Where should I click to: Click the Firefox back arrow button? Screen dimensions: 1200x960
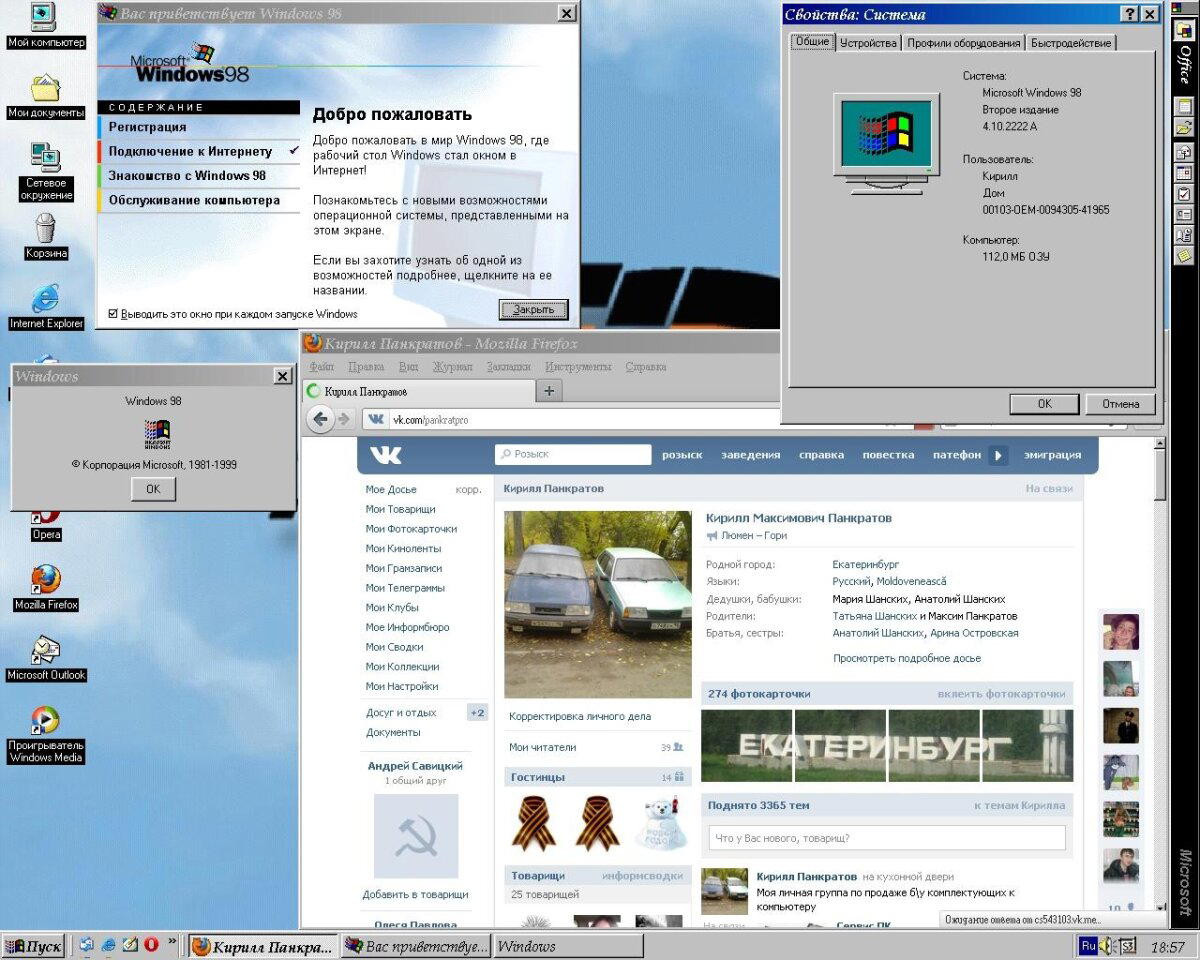321,419
